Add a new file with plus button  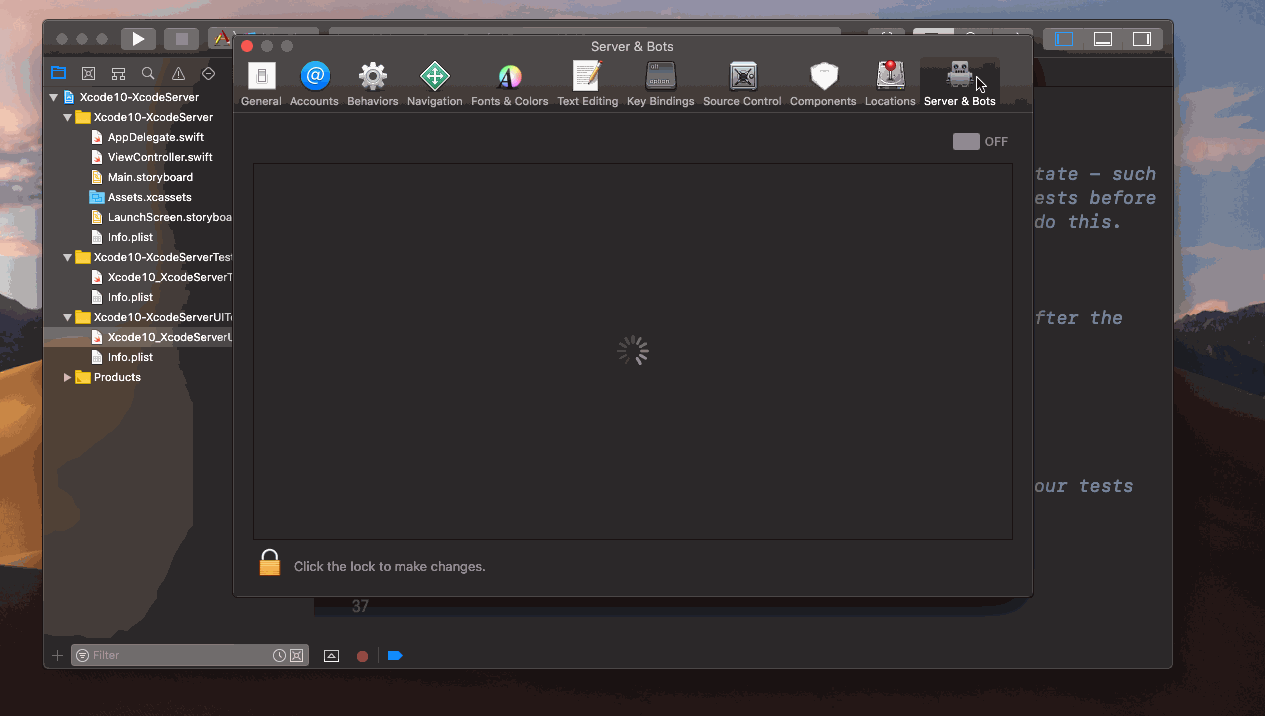tap(57, 655)
